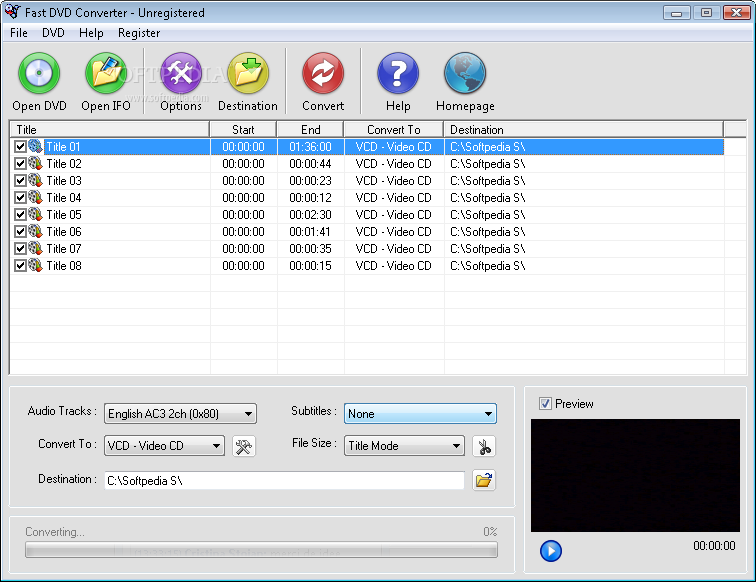
Task: Click the Destination column header
Action: (x=583, y=129)
